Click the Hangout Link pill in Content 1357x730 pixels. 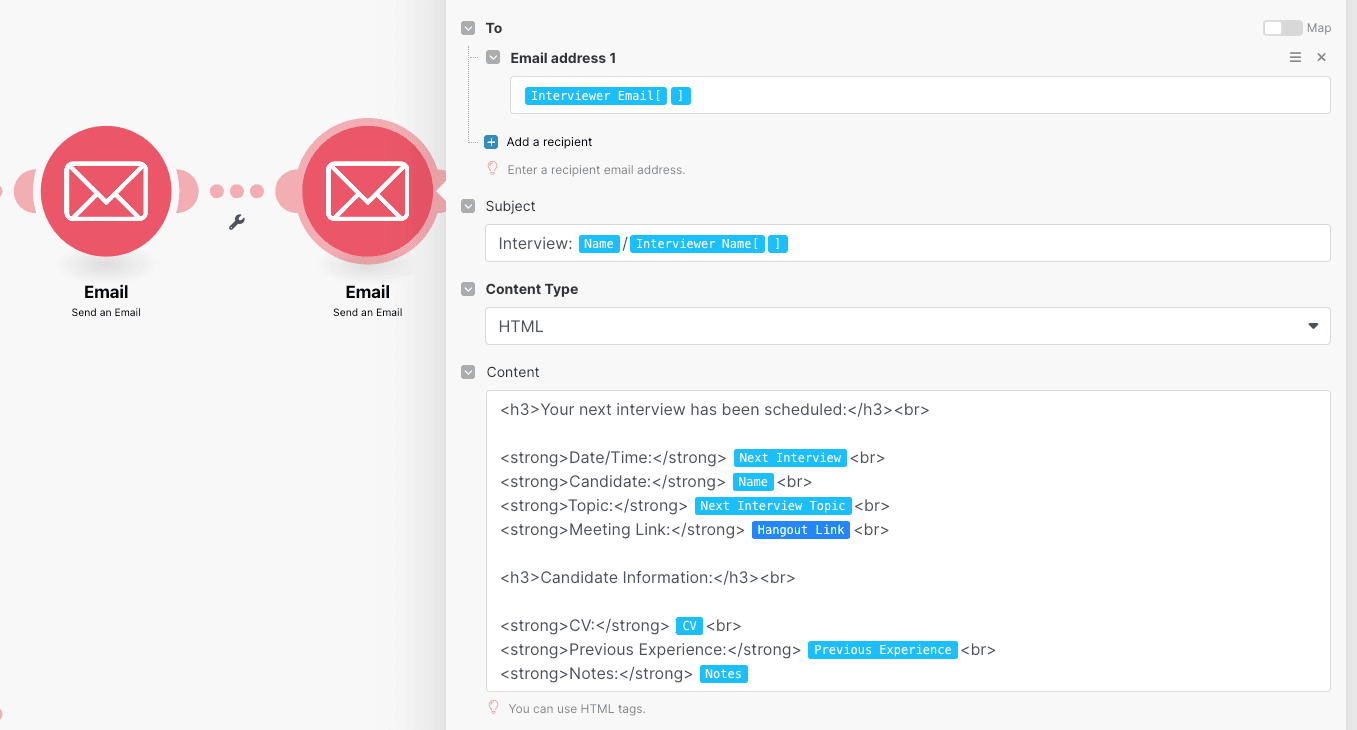pos(800,529)
